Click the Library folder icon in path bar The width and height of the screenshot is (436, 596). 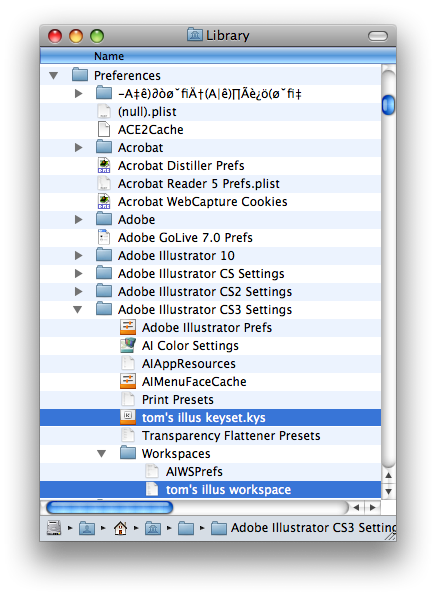click(153, 528)
